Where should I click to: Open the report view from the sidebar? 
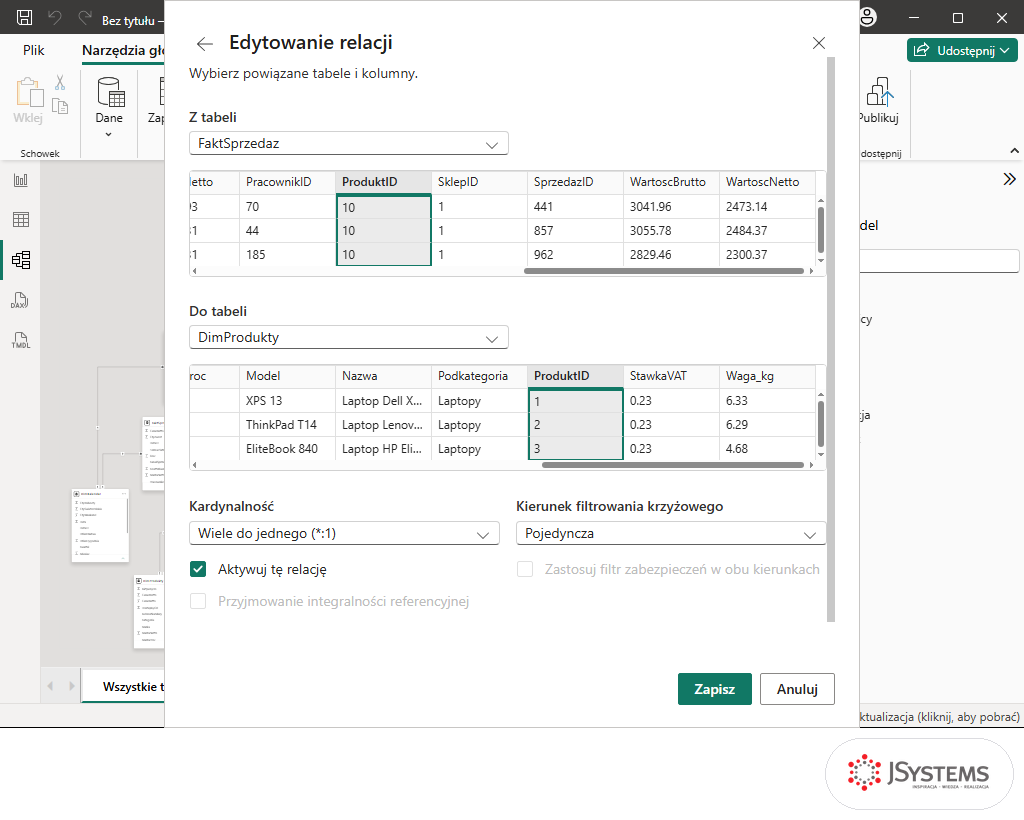[21, 180]
